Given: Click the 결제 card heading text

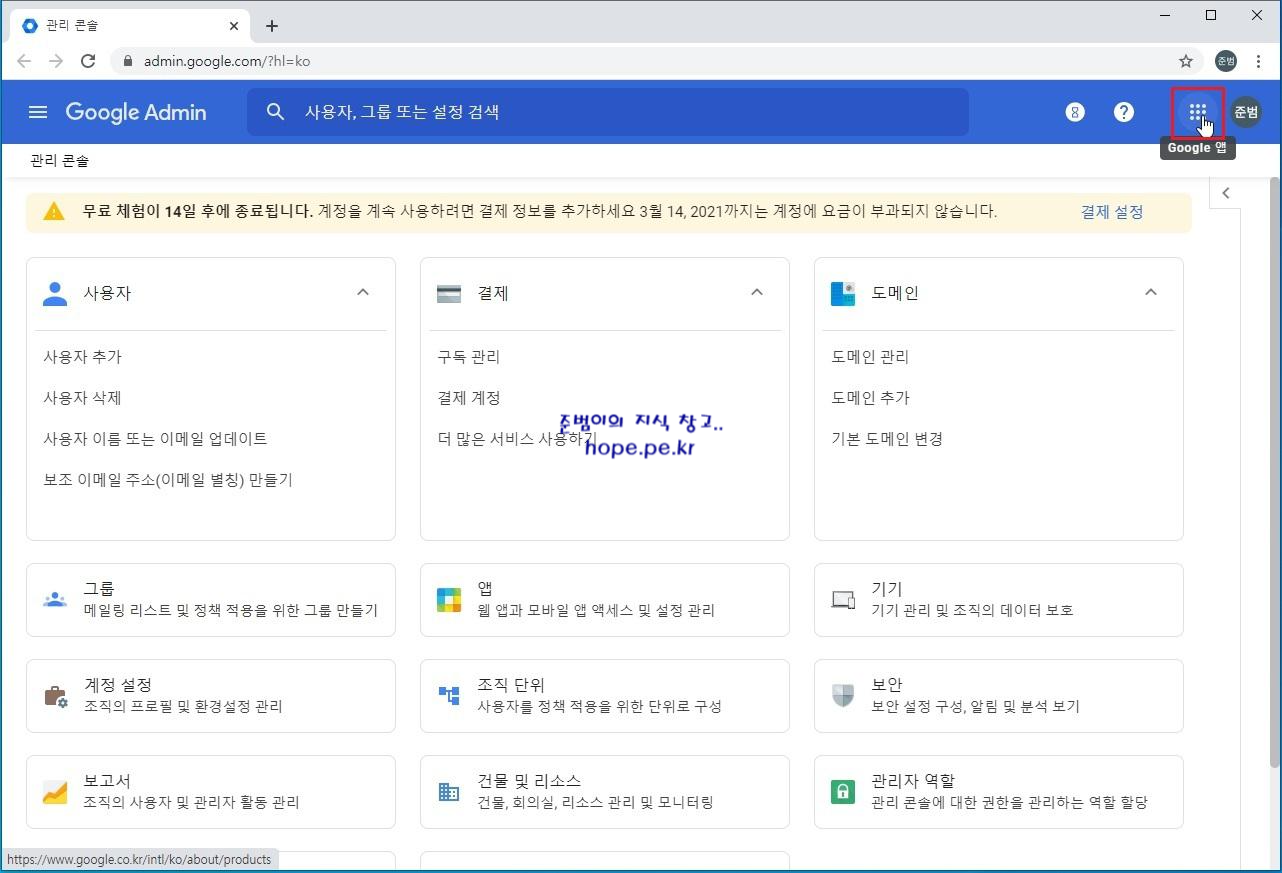Looking at the screenshot, I should (493, 293).
